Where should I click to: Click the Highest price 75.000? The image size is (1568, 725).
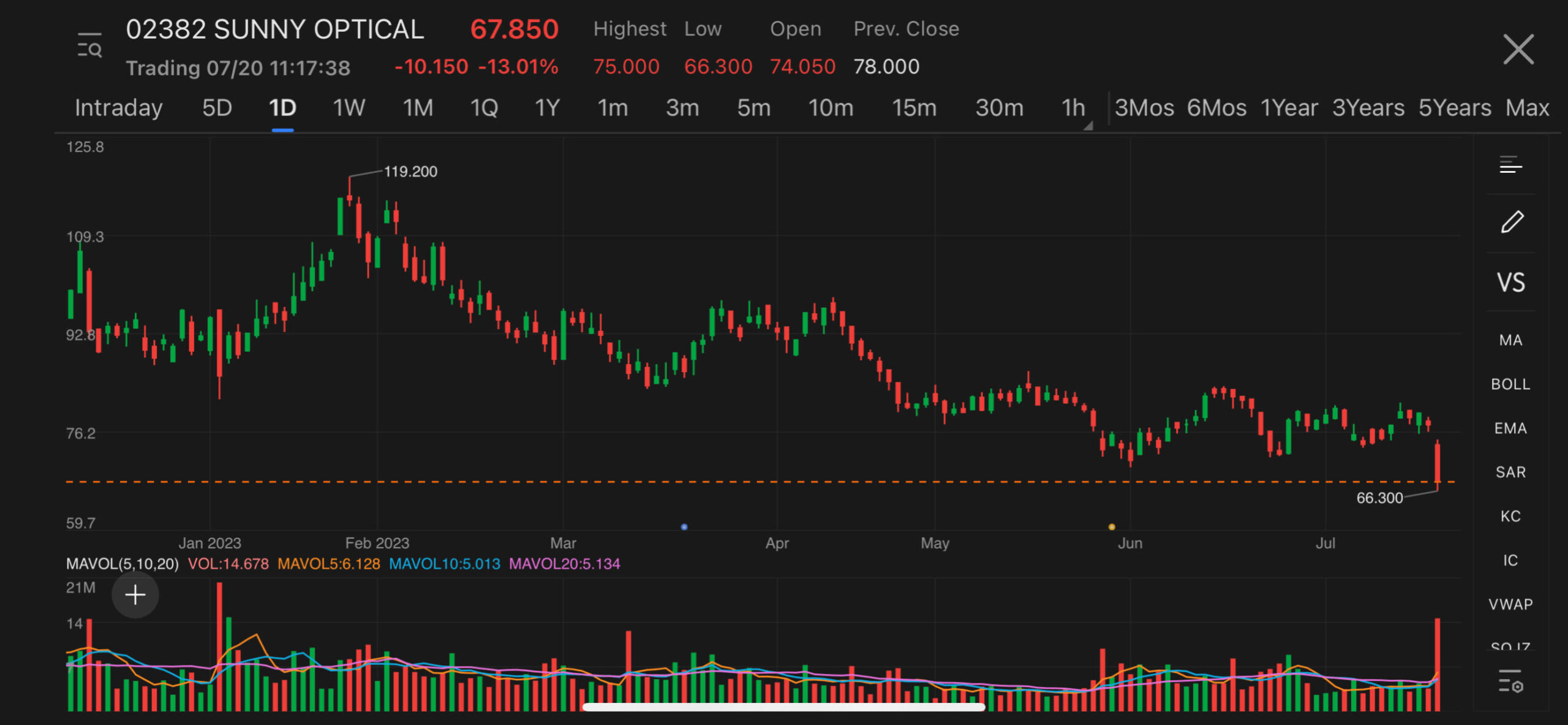point(626,66)
